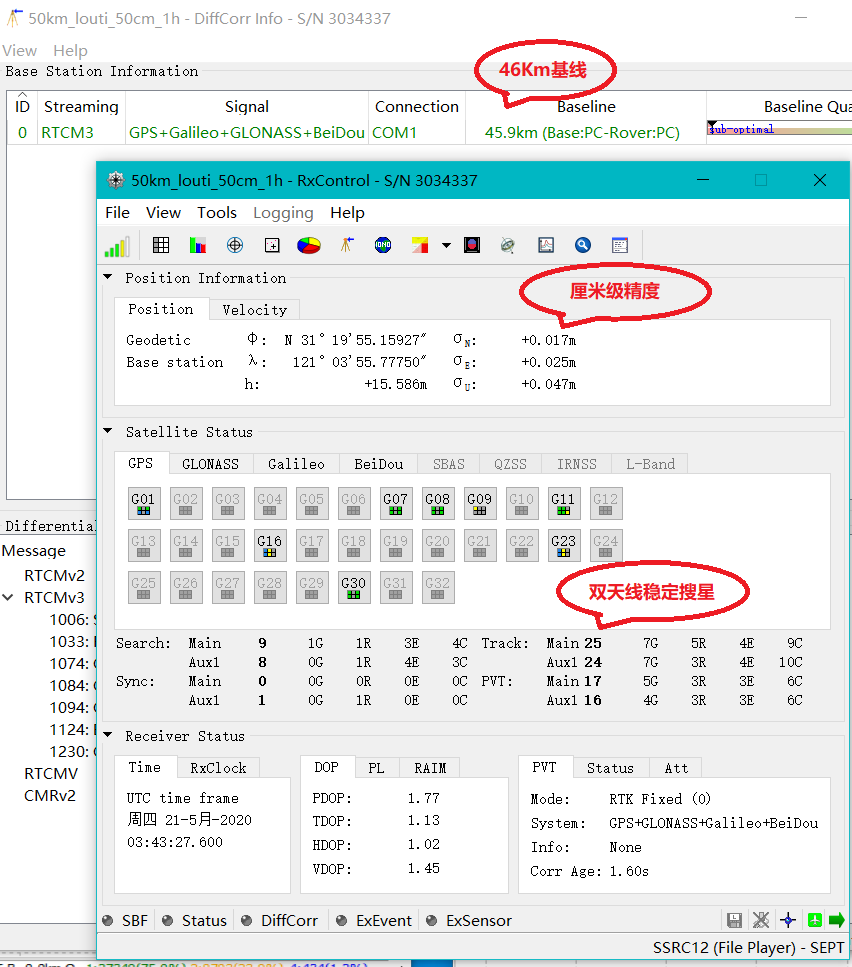Select the RTCMV message tree item
The image size is (852, 967).
(x=51, y=773)
